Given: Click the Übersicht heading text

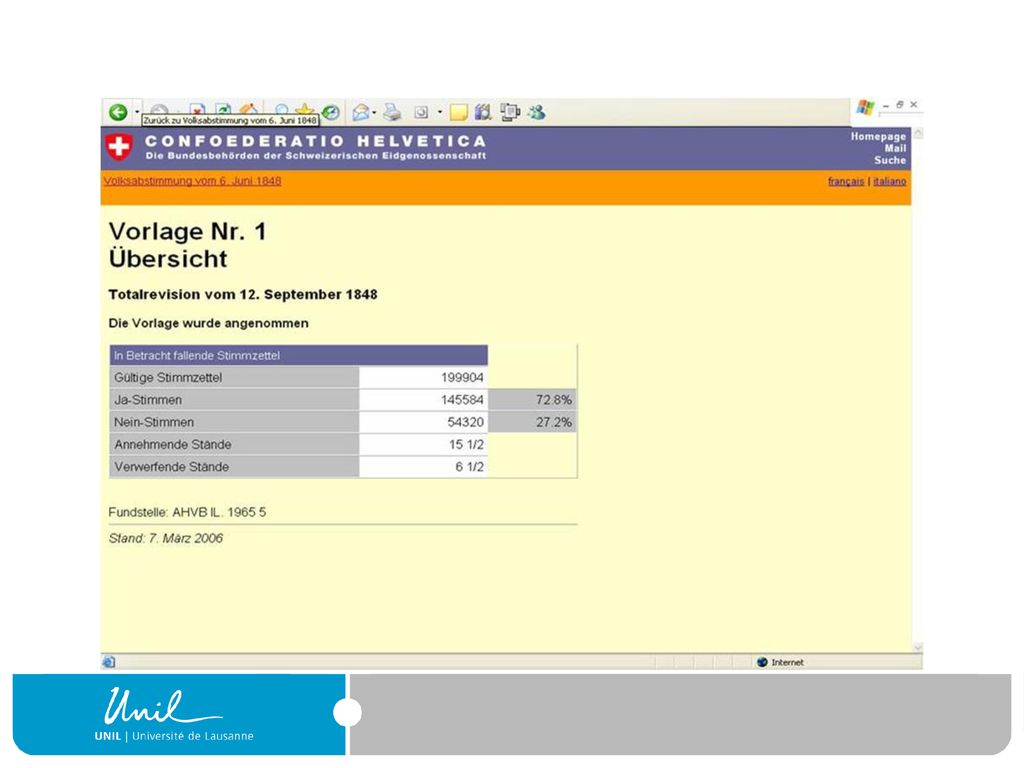Looking at the screenshot, I should pyautogui.click(x=168, y=259).
